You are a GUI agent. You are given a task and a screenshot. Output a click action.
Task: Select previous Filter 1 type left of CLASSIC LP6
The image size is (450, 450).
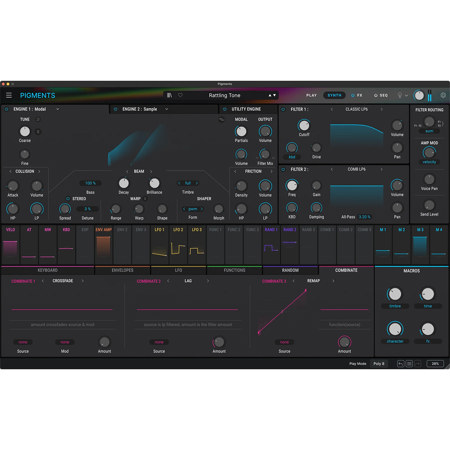pyautogui.click(x=332, y=109)
